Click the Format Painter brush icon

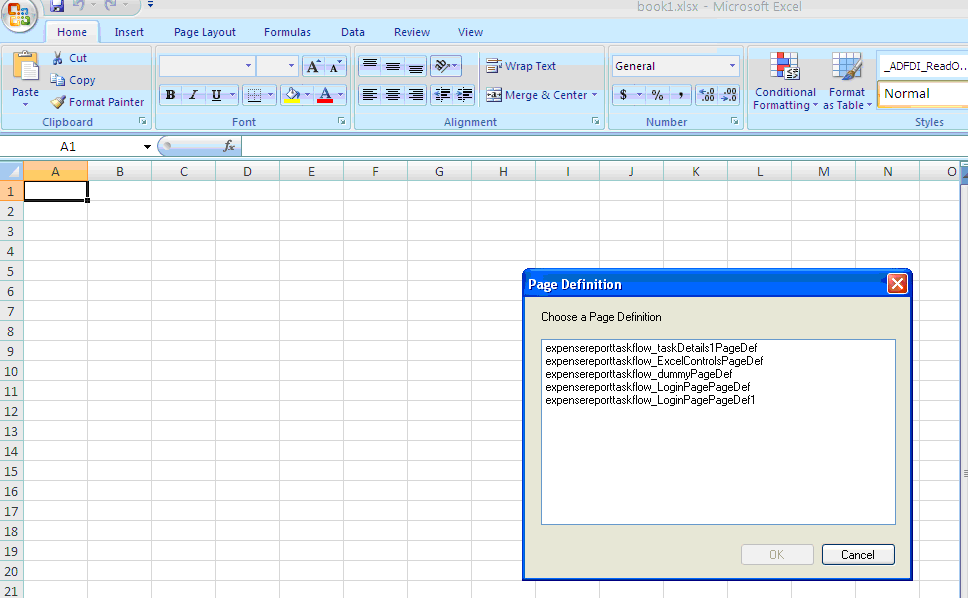[58, 102]
